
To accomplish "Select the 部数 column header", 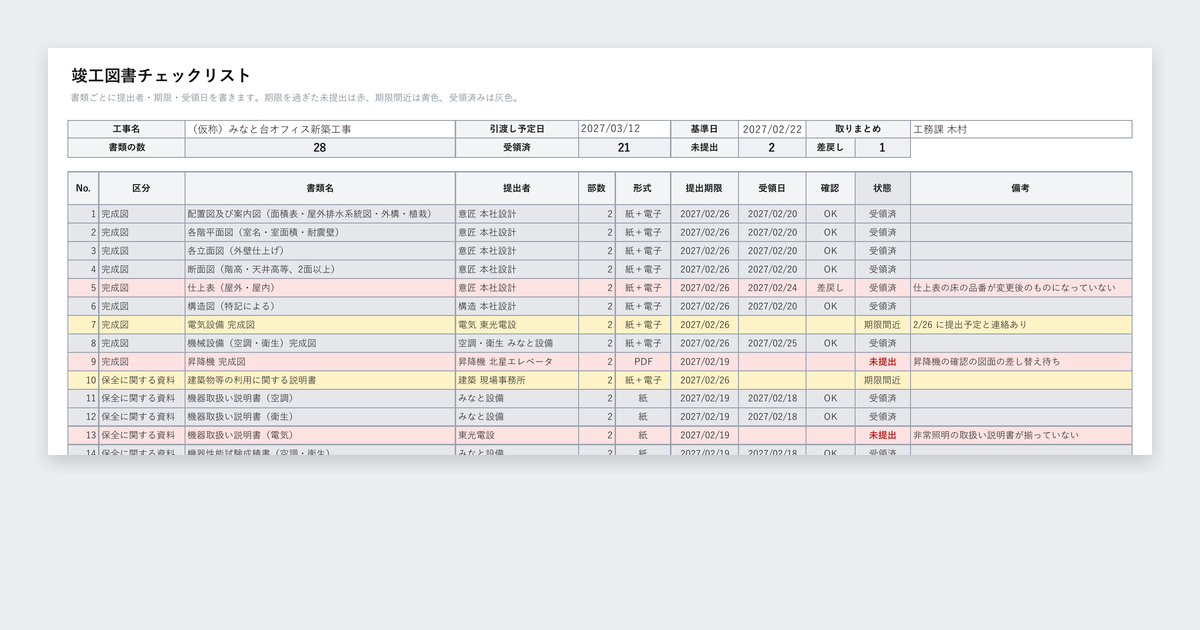I will [x=597, y=188].
